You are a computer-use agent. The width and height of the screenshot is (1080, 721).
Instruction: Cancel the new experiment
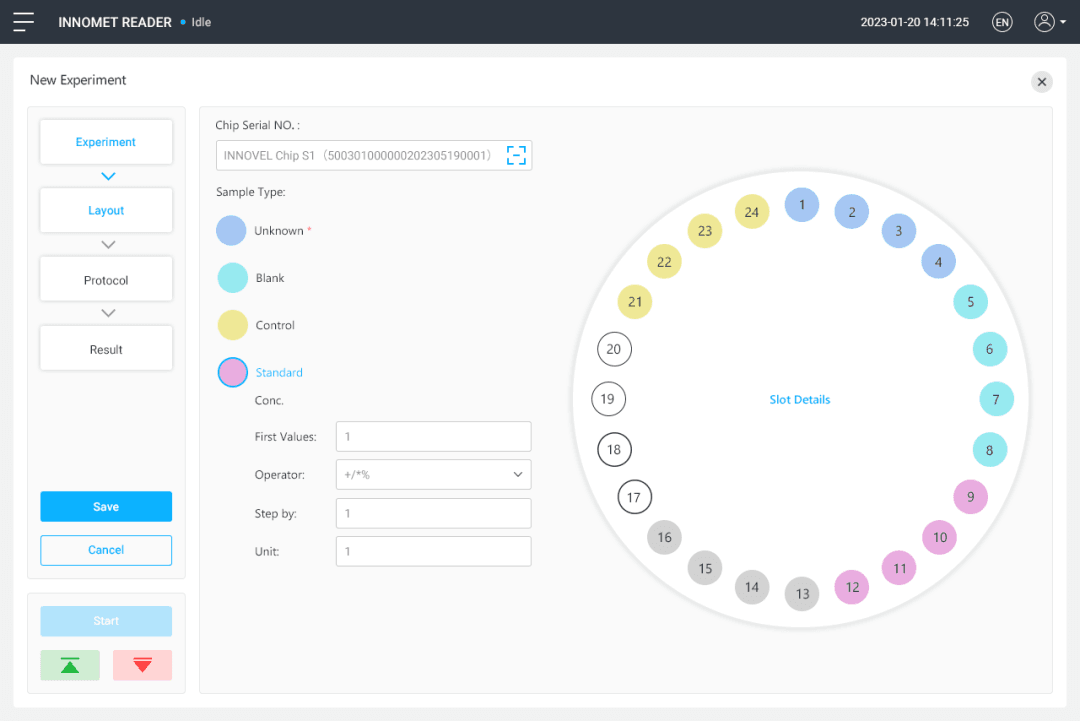(x=106, y=550)
